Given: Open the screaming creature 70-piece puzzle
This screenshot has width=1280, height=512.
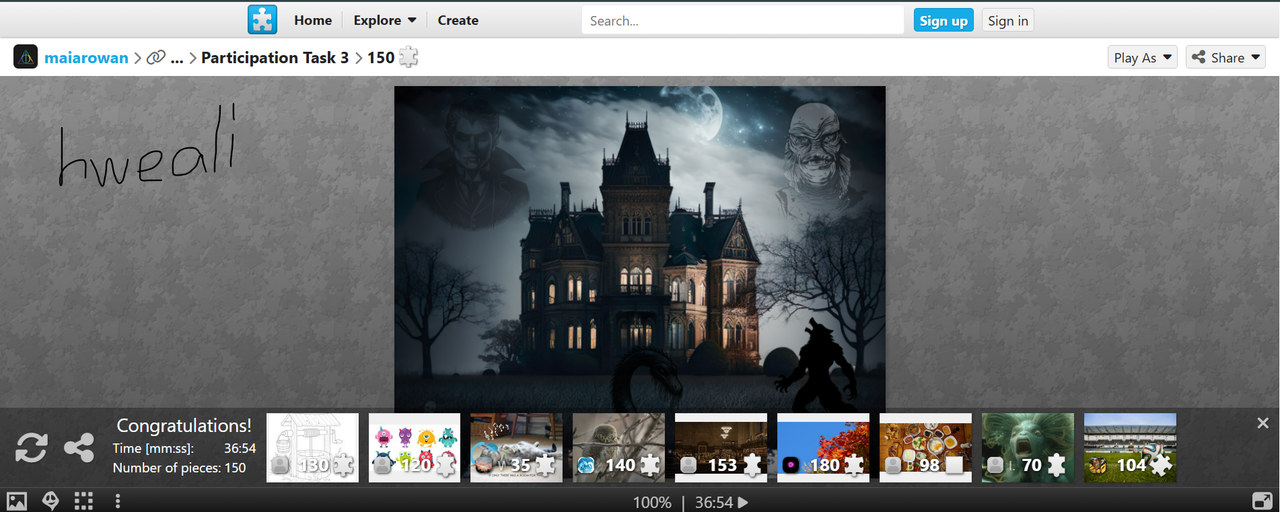Looking at the screenshot, I should pyautogui.click(x=1027, y=448).
